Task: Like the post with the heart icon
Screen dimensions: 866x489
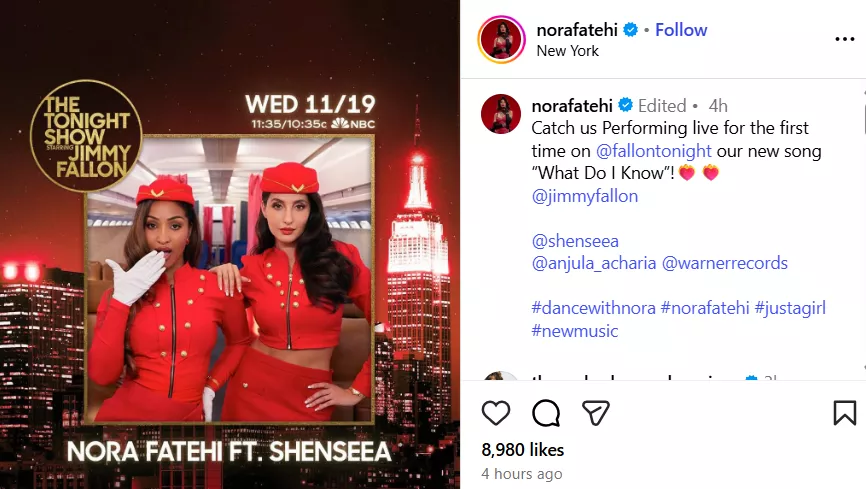Action: (x=495, y=413)
